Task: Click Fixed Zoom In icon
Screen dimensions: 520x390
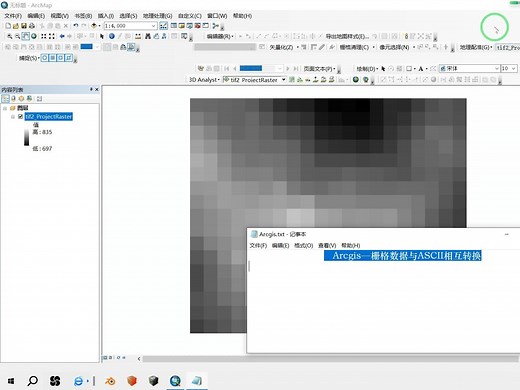Action: pos(44,36)
